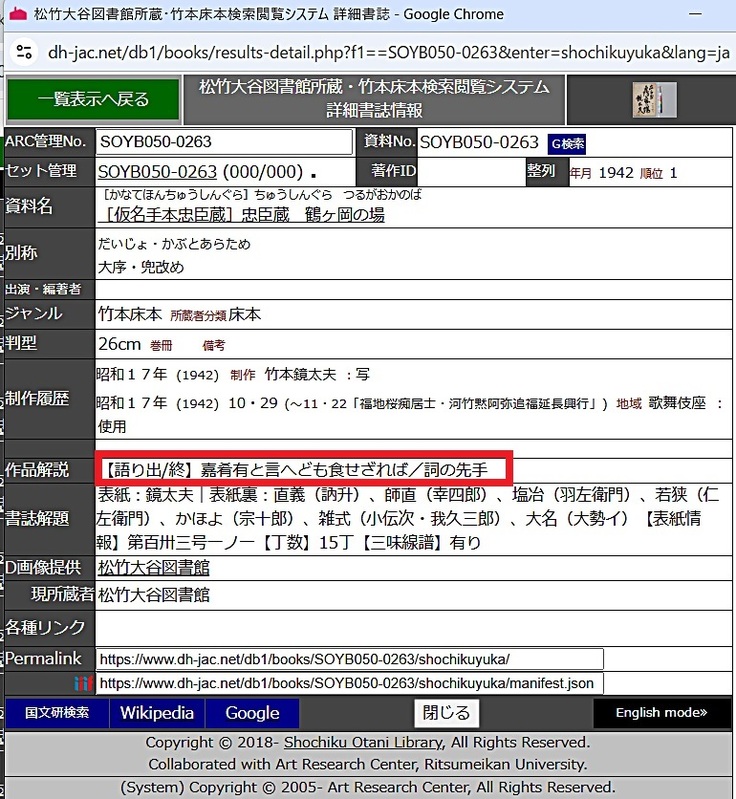The height and width of the screenshot is (799, 736).
Task: Click the 松竹大谷図書館 image provider link
Action: tap(153, 568)
